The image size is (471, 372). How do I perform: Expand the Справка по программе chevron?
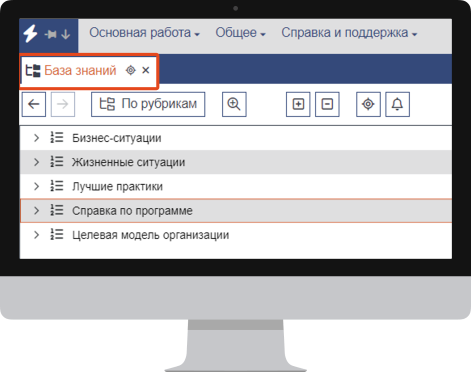tap(36, 210)
